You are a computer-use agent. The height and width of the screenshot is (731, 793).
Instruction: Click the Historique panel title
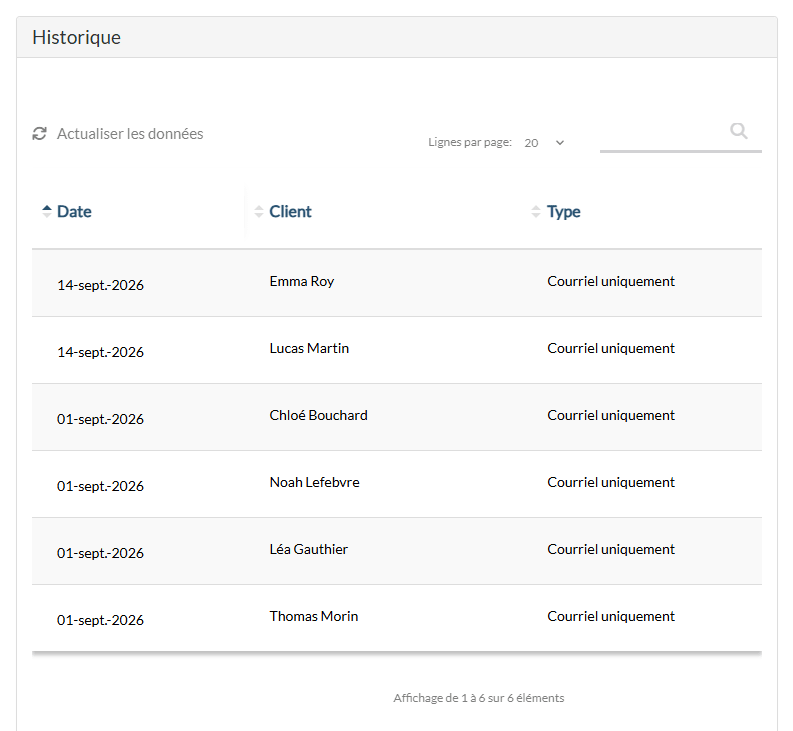click(x=76, y=37)
